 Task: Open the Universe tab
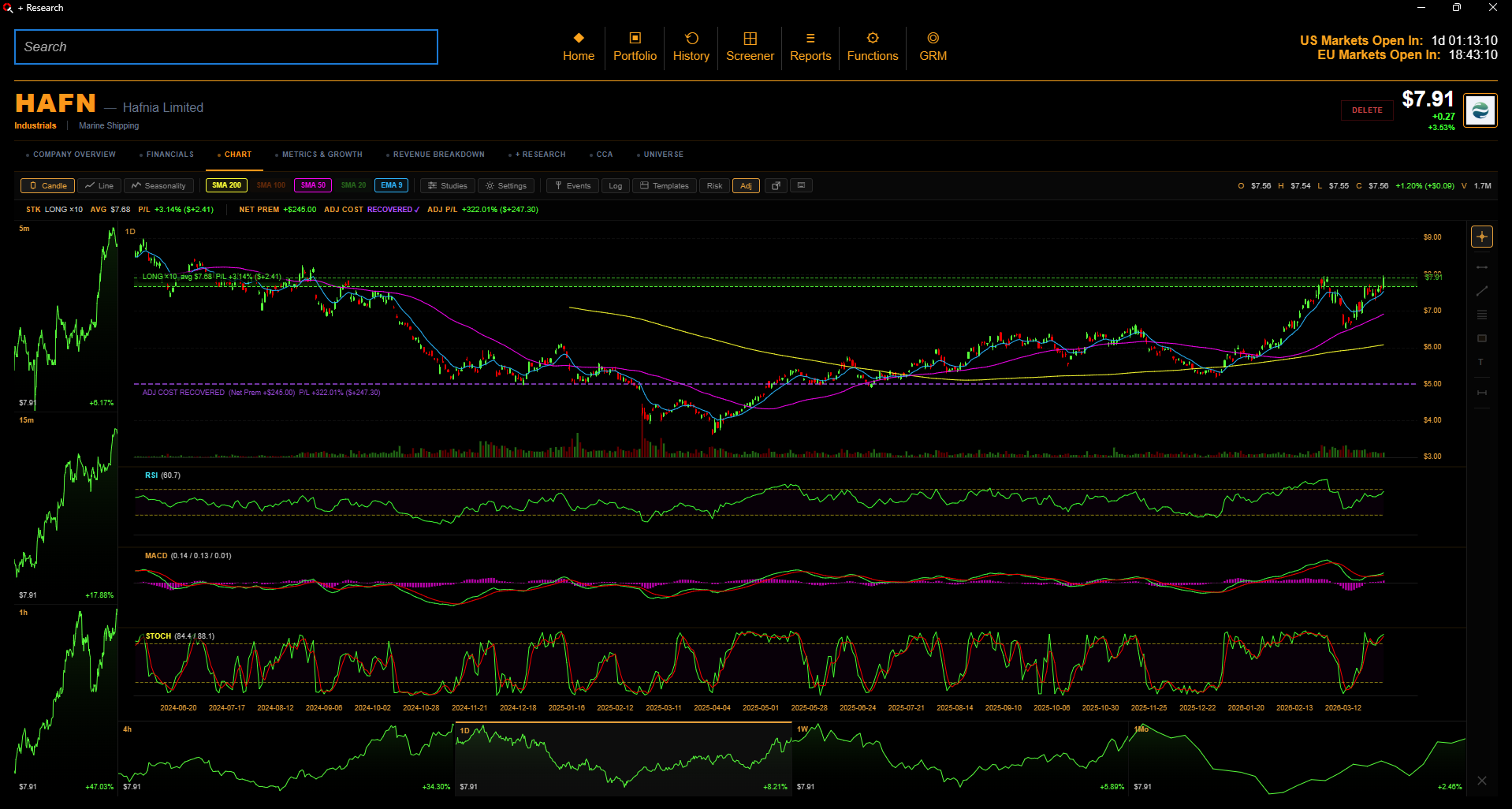(x=660, y=155)
